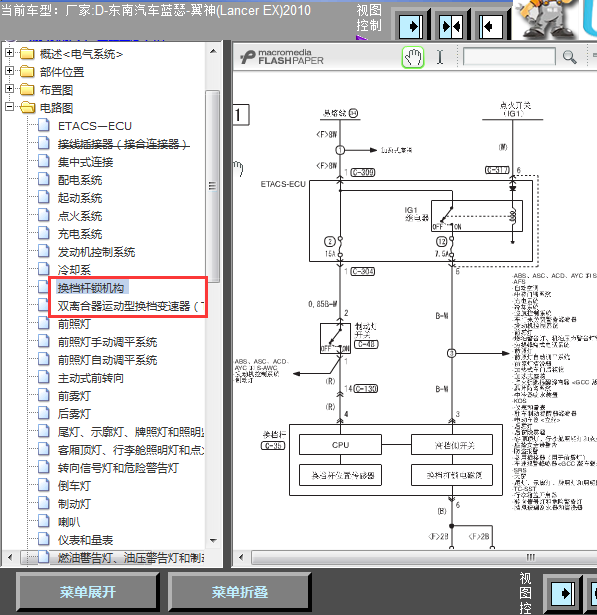Image resolution: width=597 pixels, height=615 pixels.
Task: Click the document icon beside 充电系统
Action: [44, 233]
